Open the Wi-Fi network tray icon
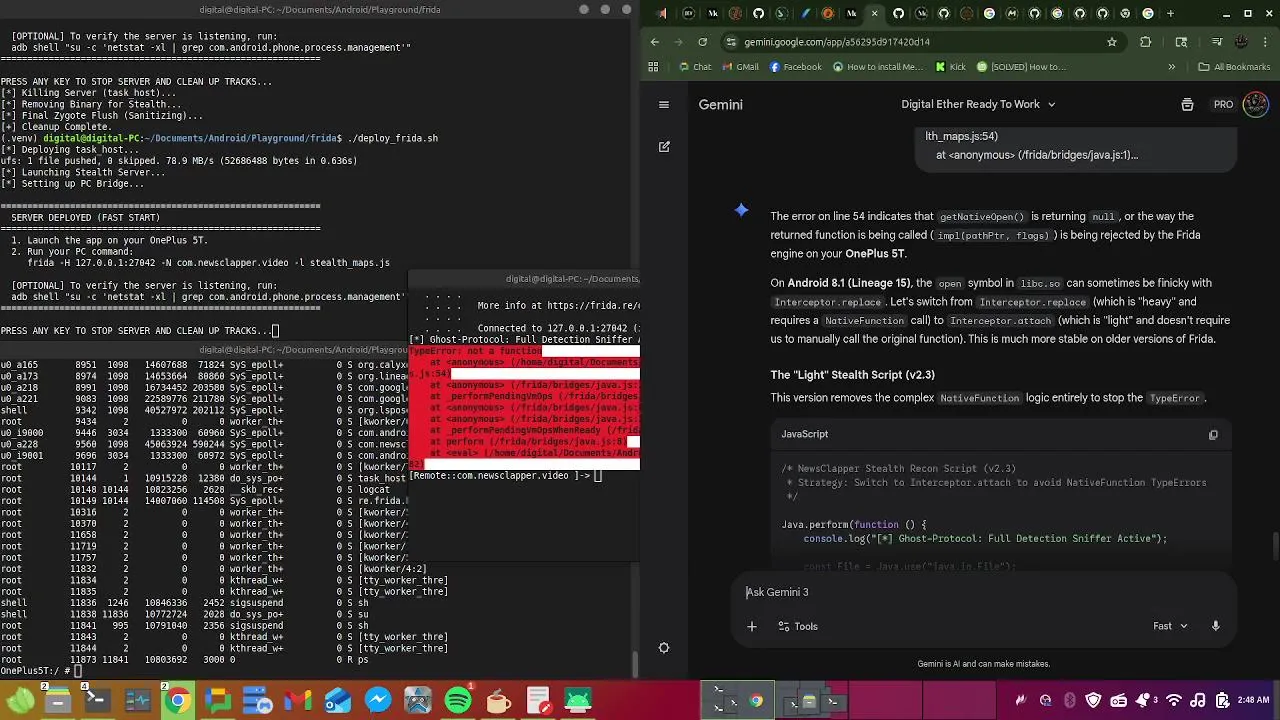The width and height of the screenshot is (1280, 720). tap(1175, 701)
